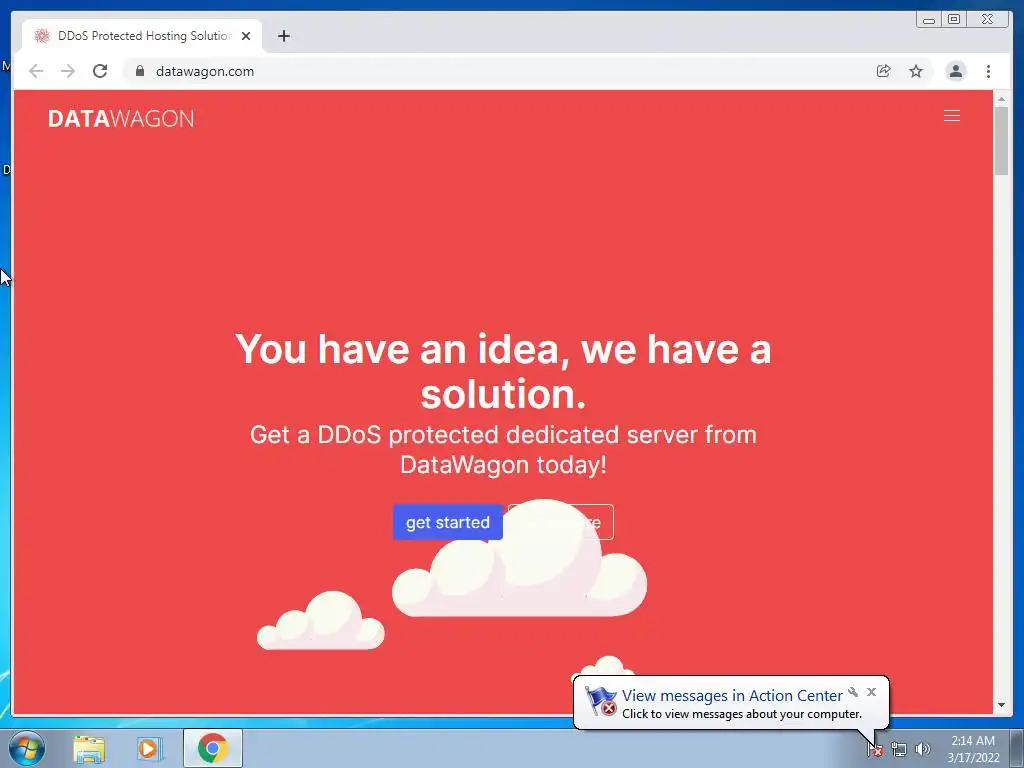Click the Chrome back arrow
This screenshot has height=768, width=1024.
[36, 71]
